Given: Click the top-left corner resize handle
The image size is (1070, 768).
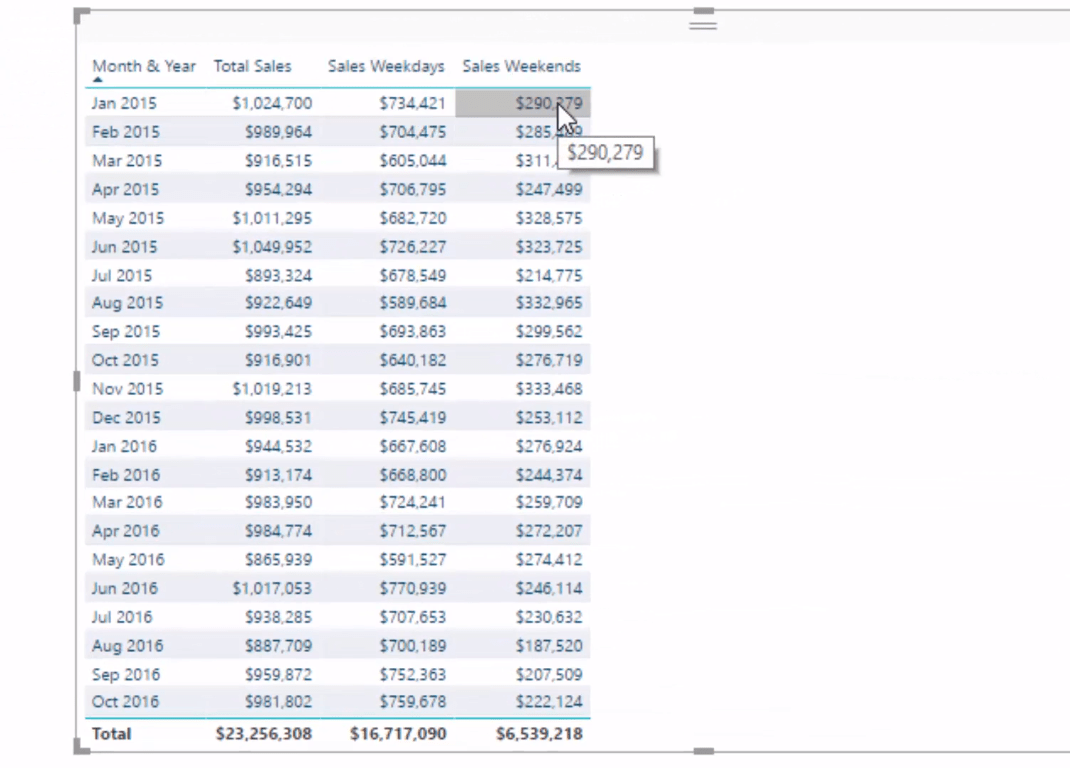Looking at the screenshot, I should (81, 15).
